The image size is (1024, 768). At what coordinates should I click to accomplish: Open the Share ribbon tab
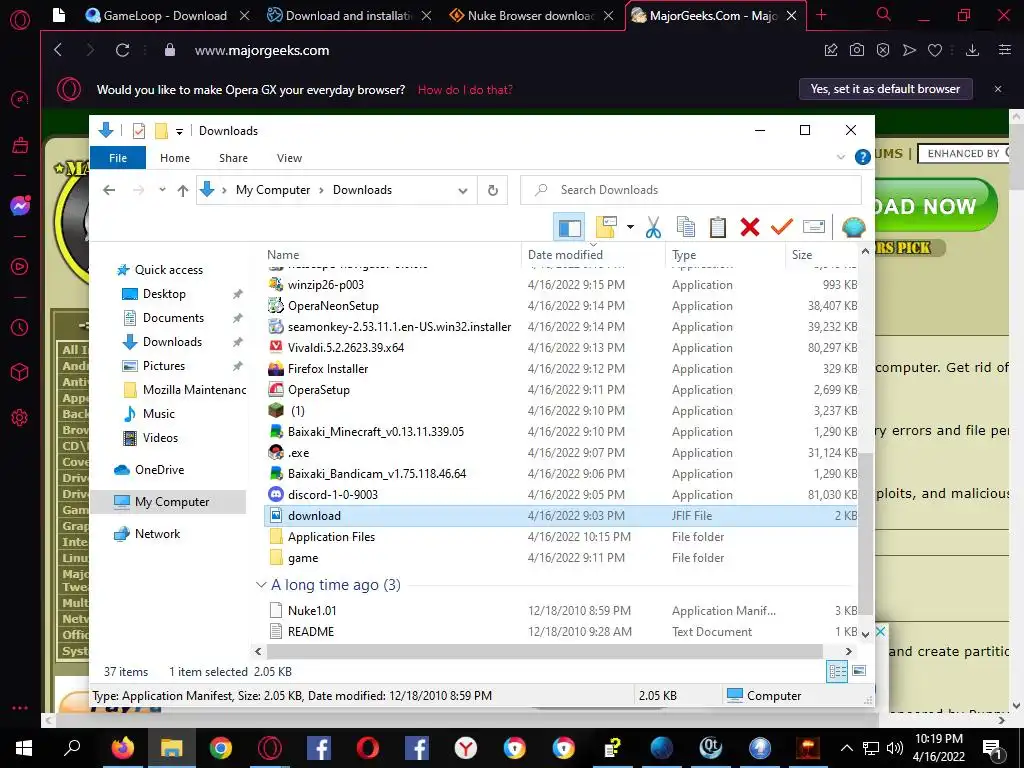[233, 158]
